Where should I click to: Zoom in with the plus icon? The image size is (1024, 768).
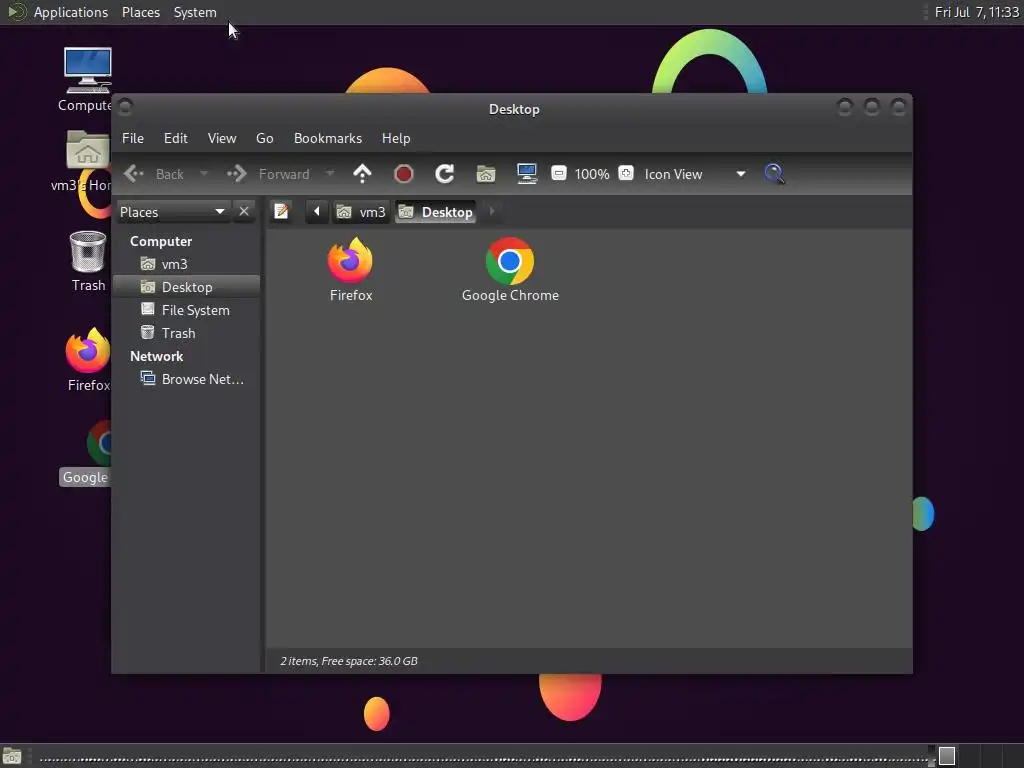[x=626, y=174]
